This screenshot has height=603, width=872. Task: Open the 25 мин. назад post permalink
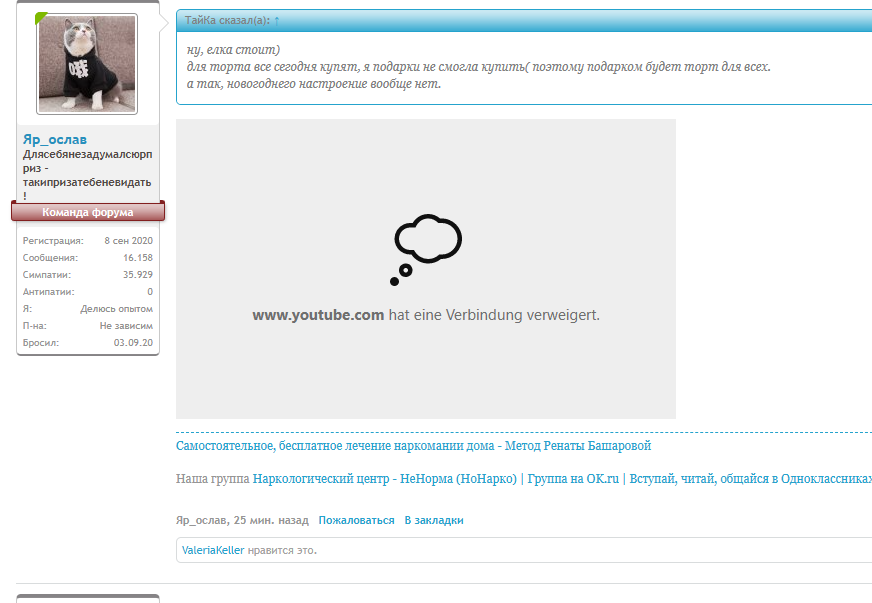tap(272, 520)
